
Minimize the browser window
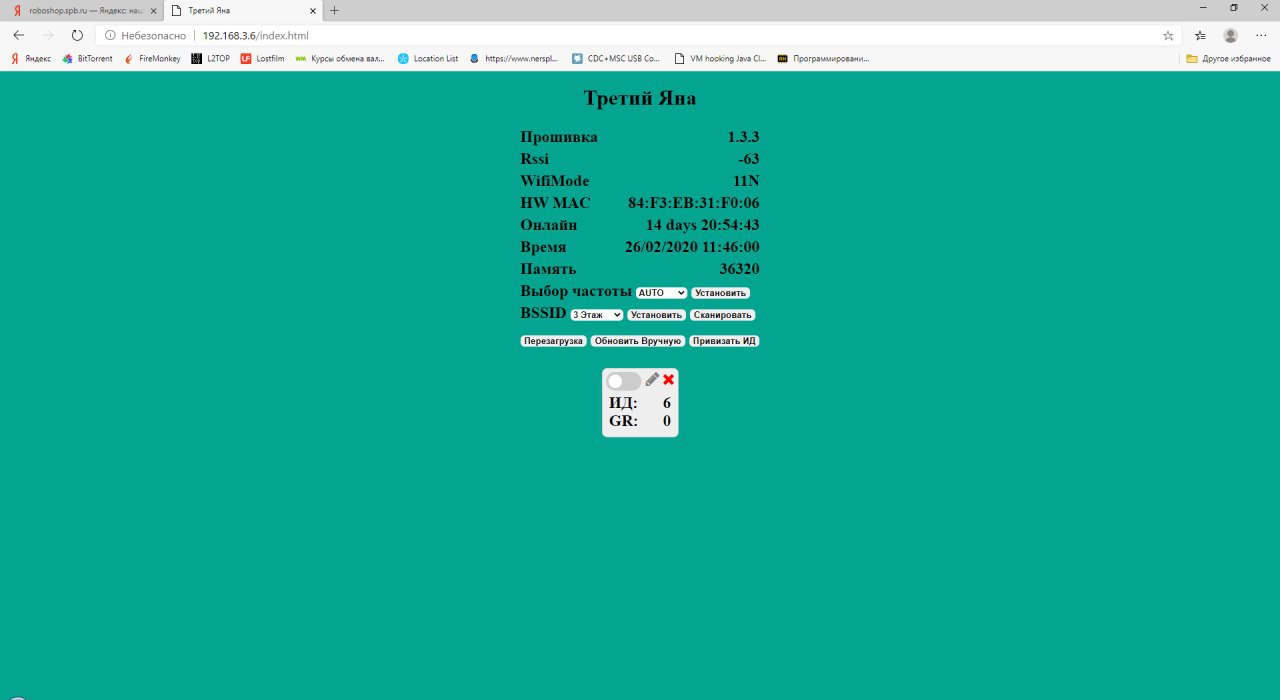pos(1204,8)
